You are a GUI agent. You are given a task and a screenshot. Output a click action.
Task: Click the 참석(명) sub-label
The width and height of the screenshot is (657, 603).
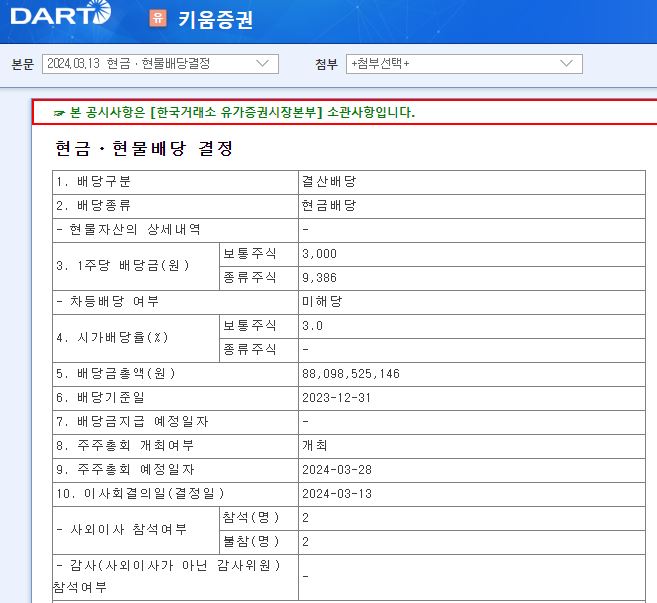pyautogui.click(x=251, y=518)
